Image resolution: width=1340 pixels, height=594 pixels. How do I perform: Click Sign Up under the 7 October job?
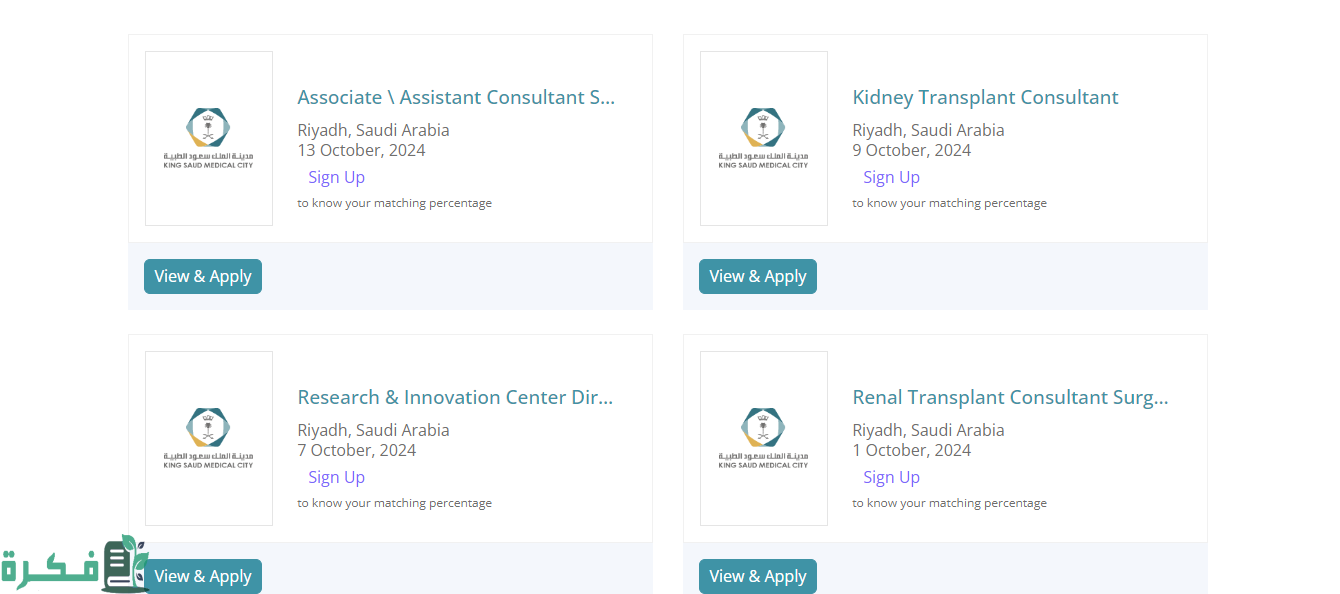pyautogui.click(x=336, y=477)
